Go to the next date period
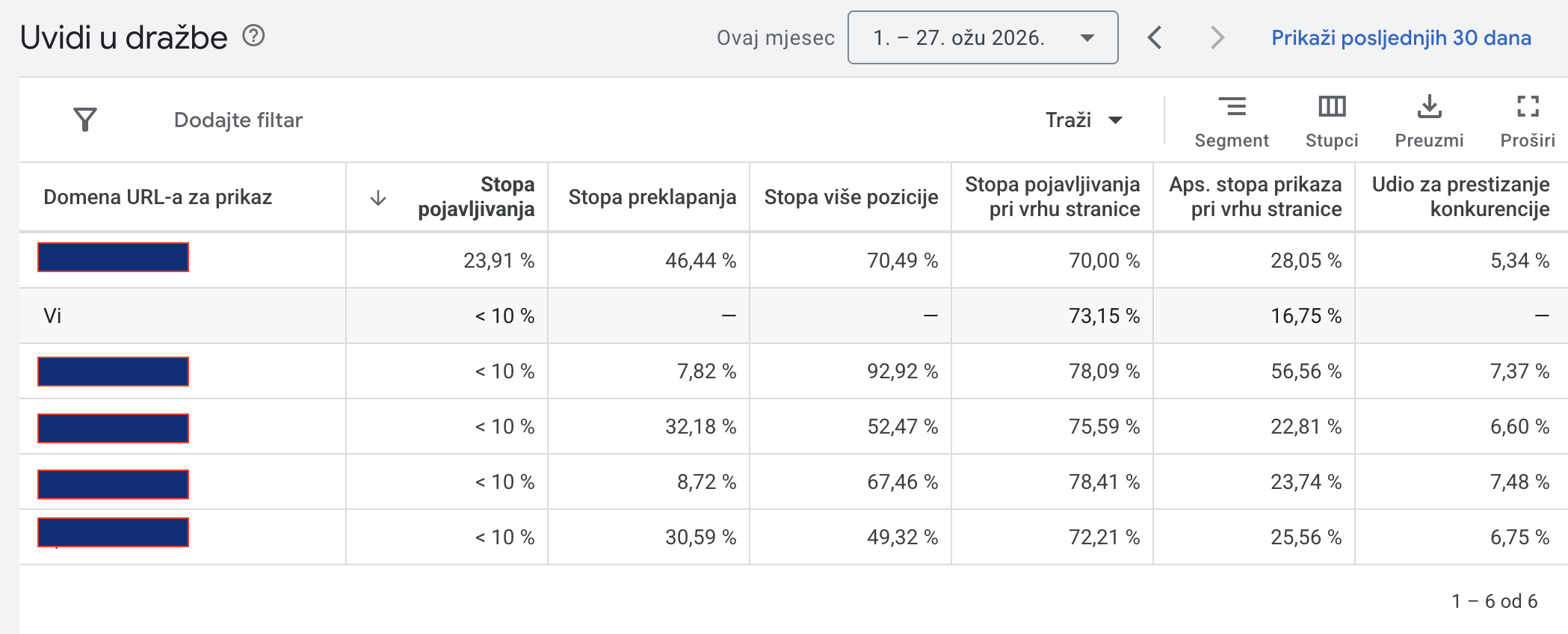 pyautogui.click(x=1217, y=37)
